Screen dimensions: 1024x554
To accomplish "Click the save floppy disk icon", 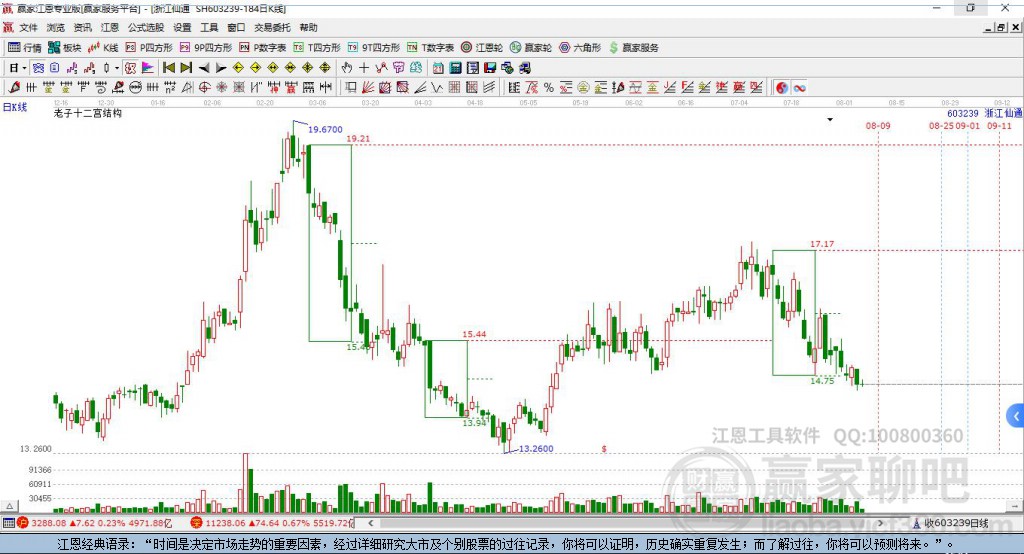I will click(x=490, y=68).
